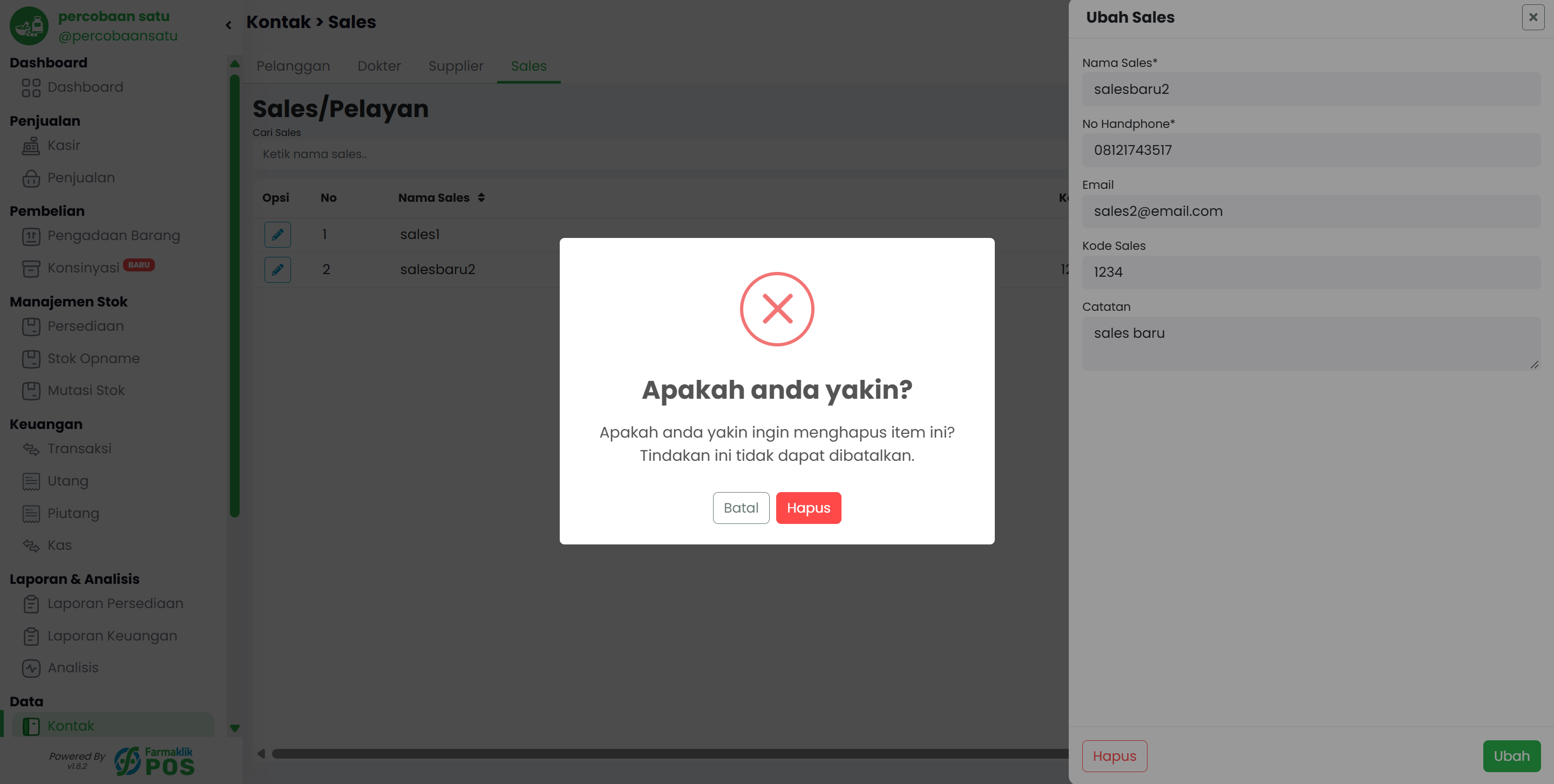Click the Email field
This screenshot has width=1554, height=784.
click(1311, 211)
